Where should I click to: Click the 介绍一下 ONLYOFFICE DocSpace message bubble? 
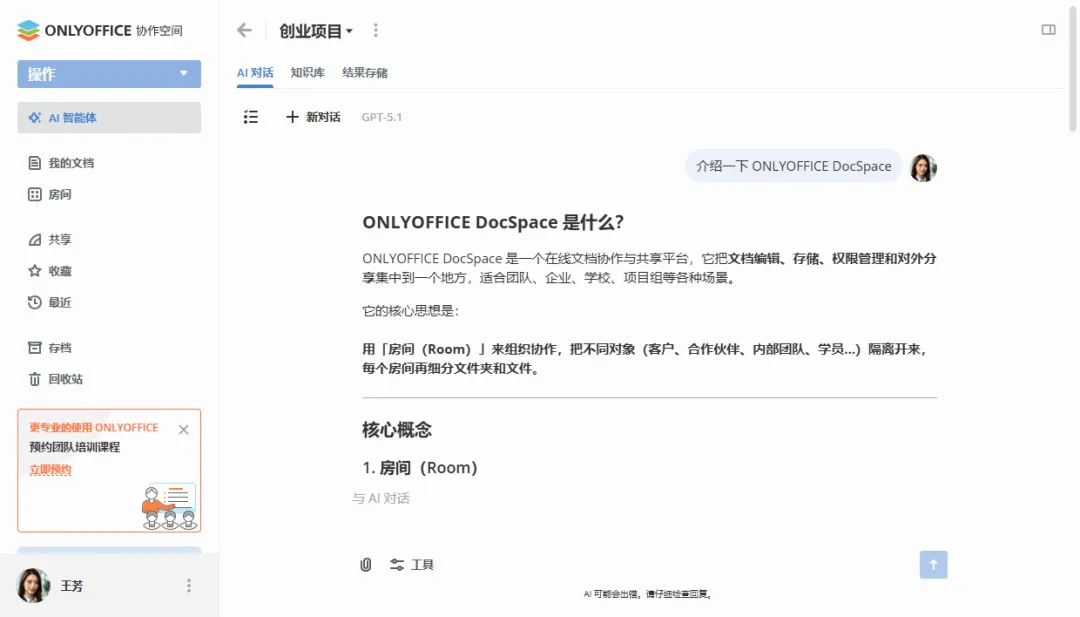793,166
